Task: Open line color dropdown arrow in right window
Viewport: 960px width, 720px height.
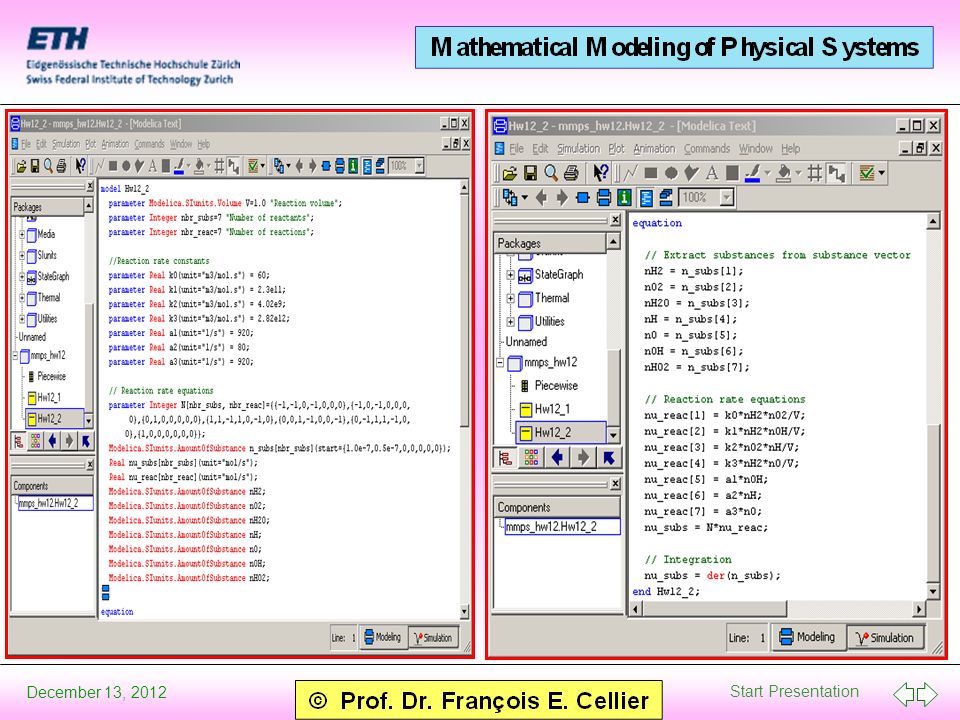Action: click(x=767, y=174)
